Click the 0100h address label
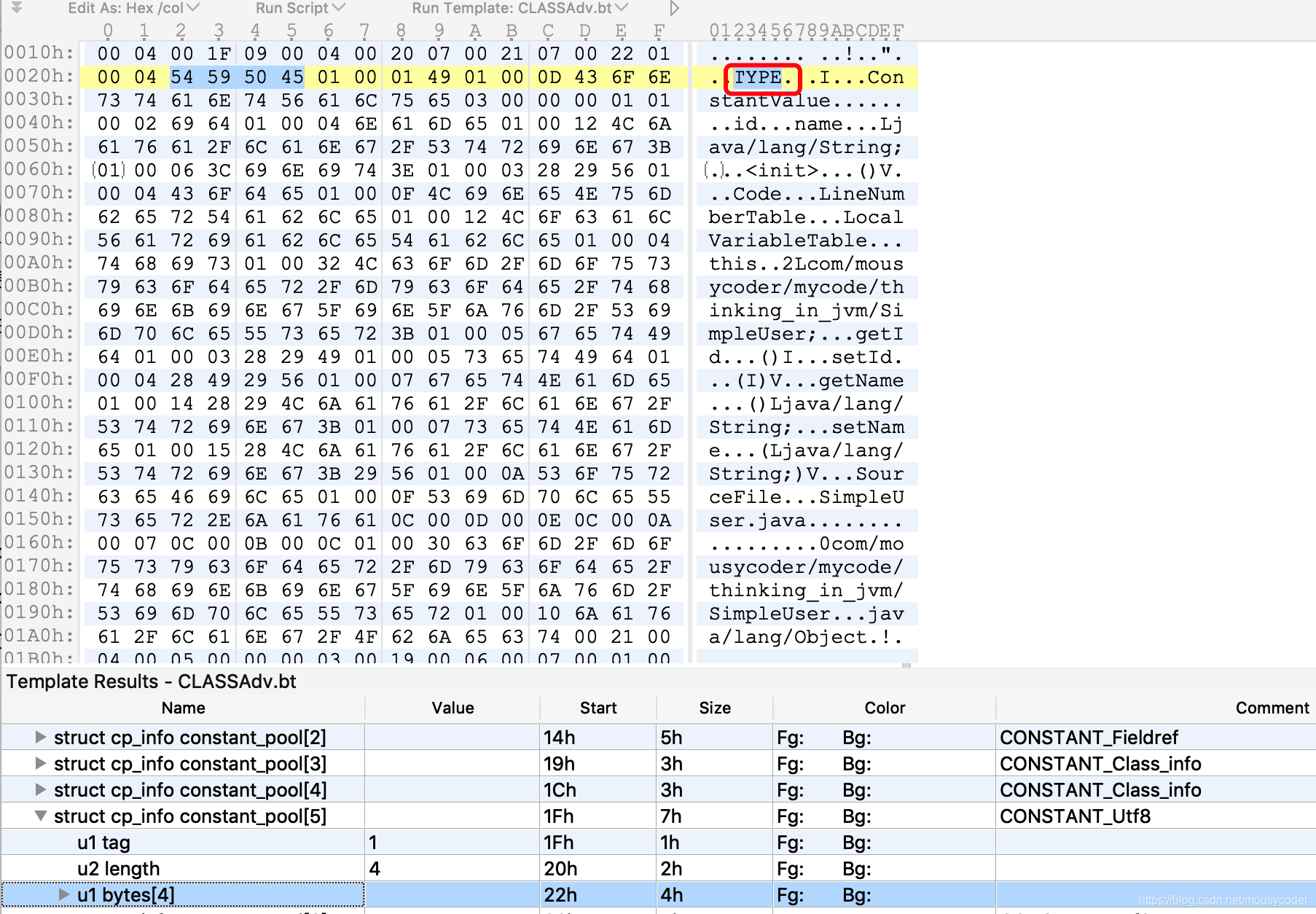This screenshot has height=914, width=1316. [x=39, y=402]
